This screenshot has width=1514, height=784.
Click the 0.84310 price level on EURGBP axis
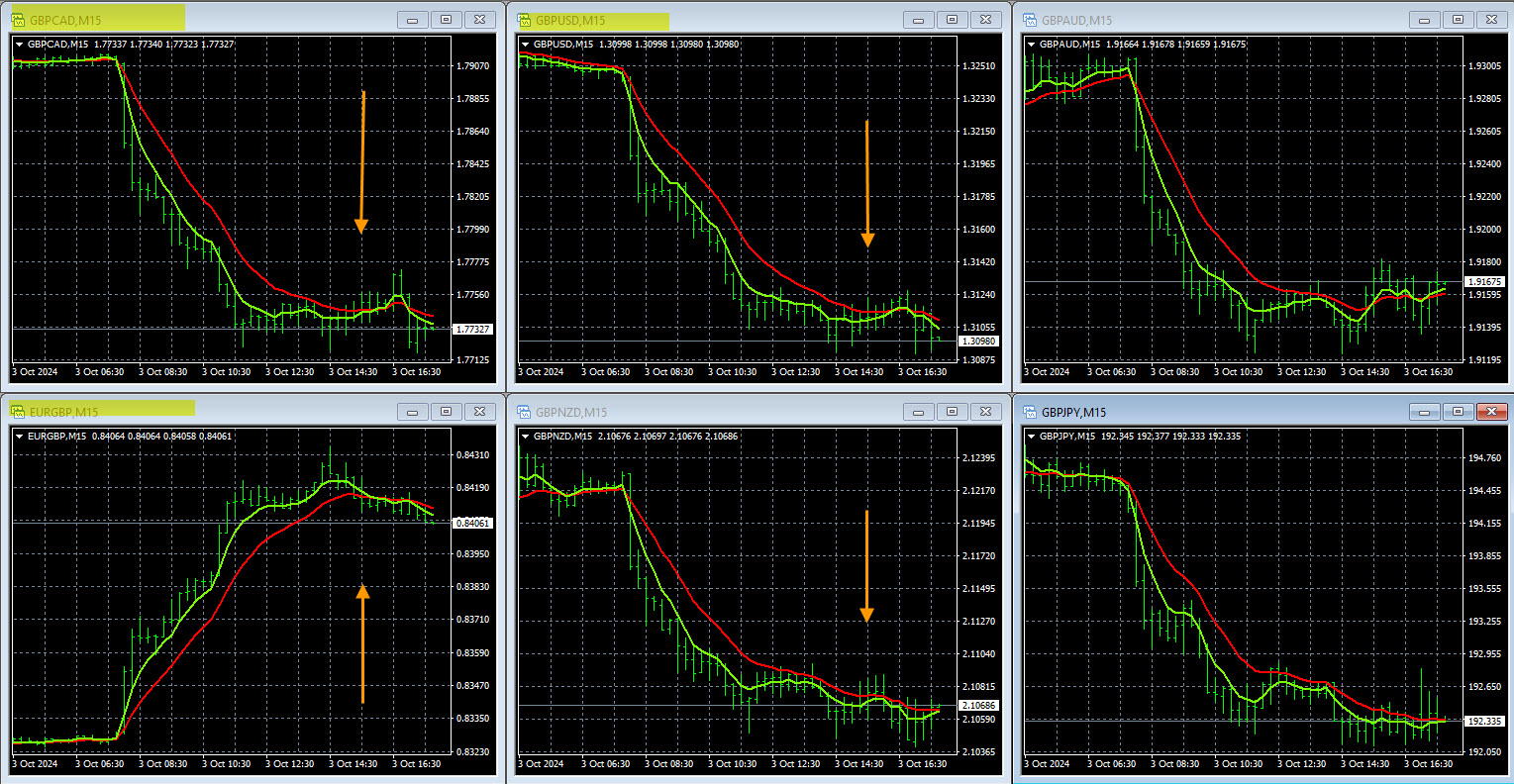coord(474,455)
